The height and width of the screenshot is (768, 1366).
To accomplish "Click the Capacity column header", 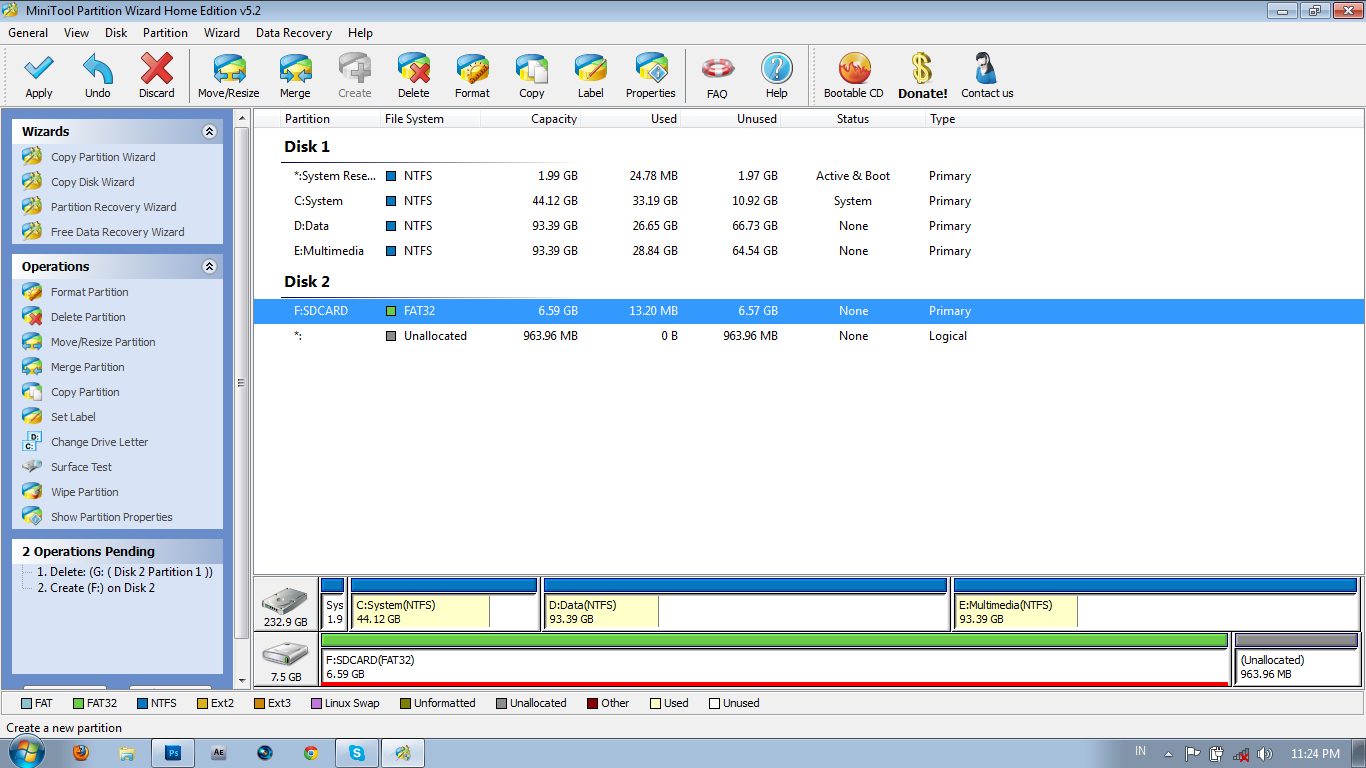I will (531, 119).
